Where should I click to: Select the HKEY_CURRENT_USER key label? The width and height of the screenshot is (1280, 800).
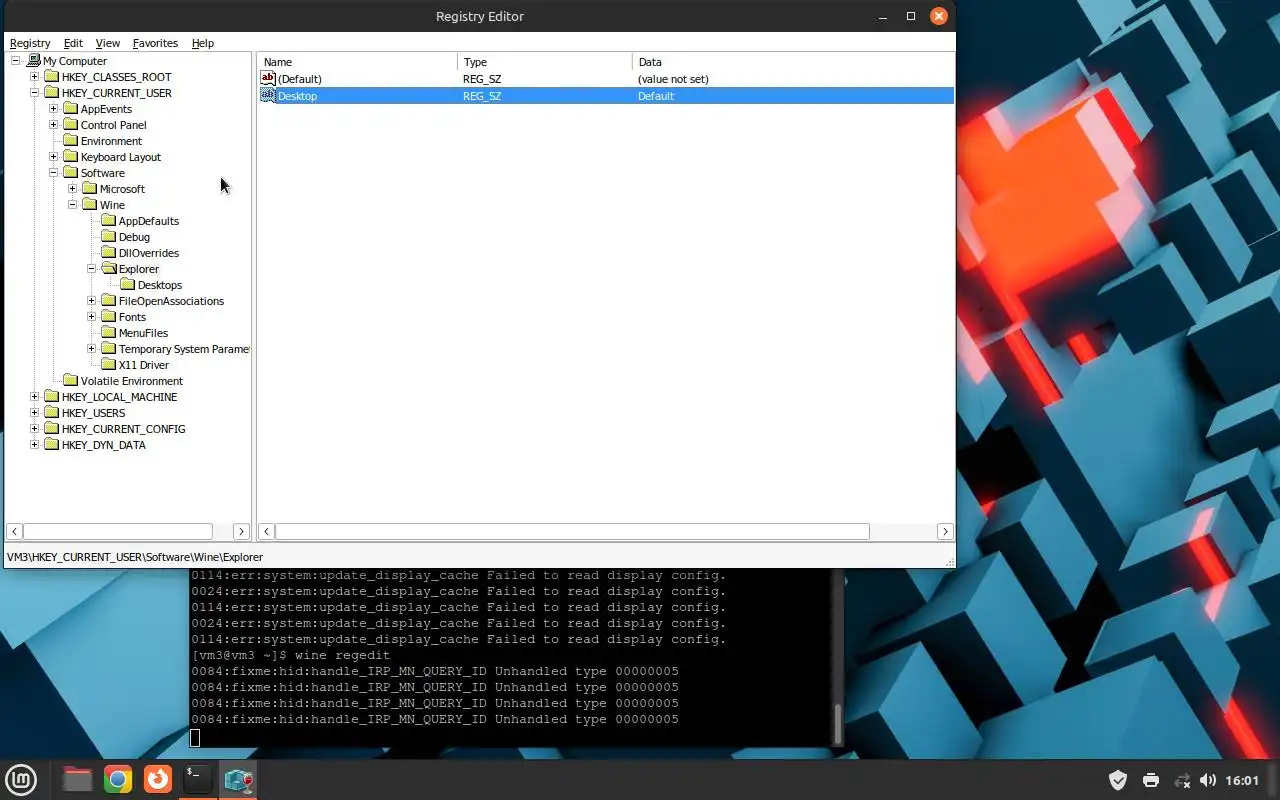[117, 93]
